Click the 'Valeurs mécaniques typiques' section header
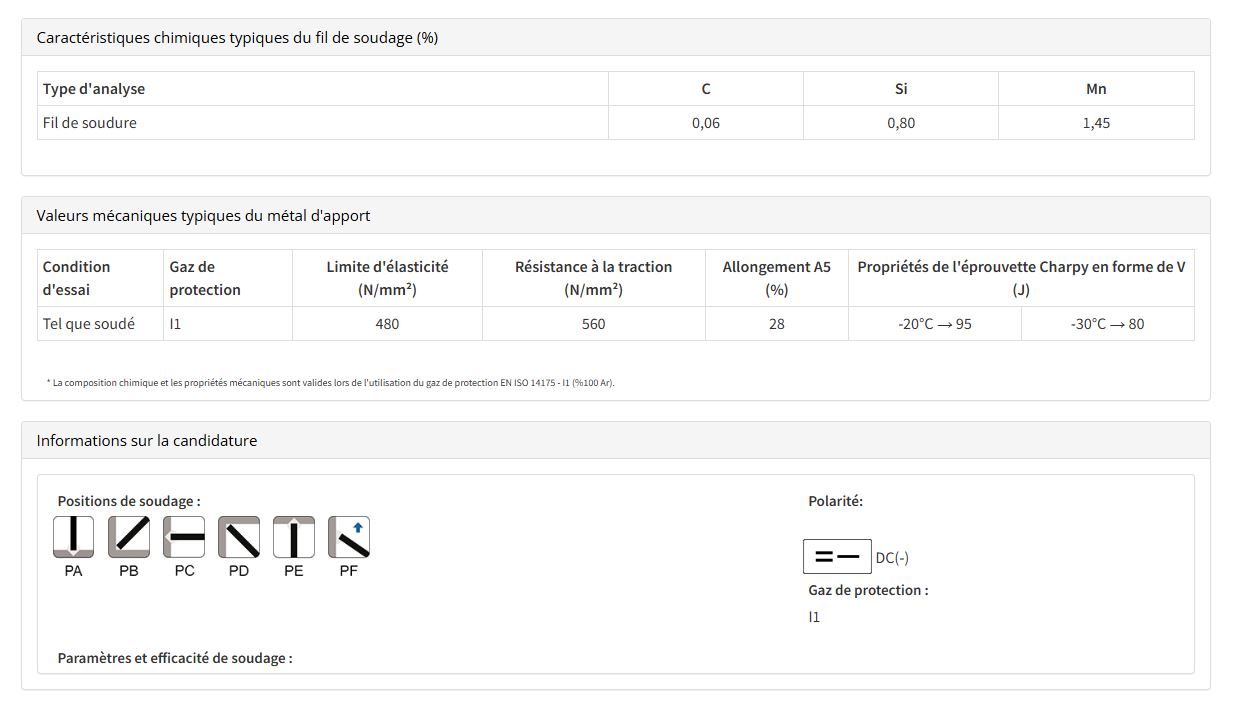Viewport: 1251px width, 702px height. point(203,216)
